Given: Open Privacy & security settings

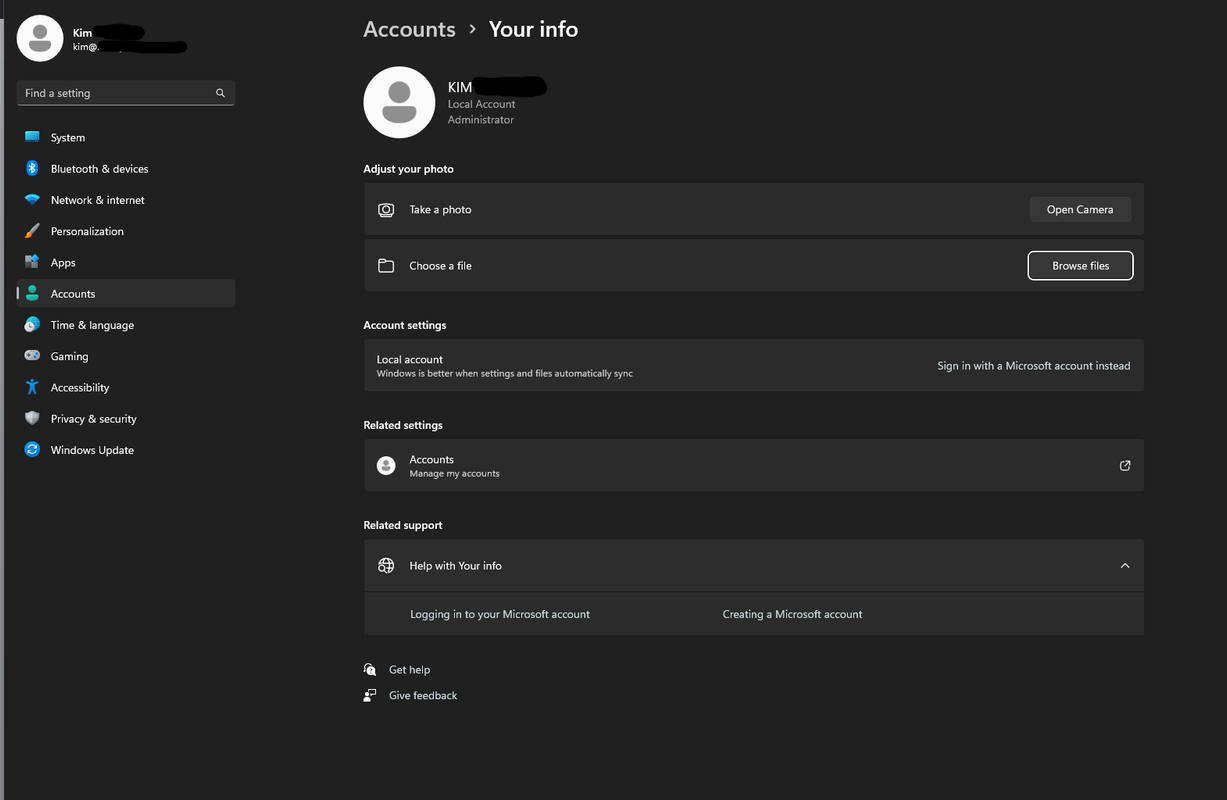Looking at the screenshot, I should (x=126, y=418).
